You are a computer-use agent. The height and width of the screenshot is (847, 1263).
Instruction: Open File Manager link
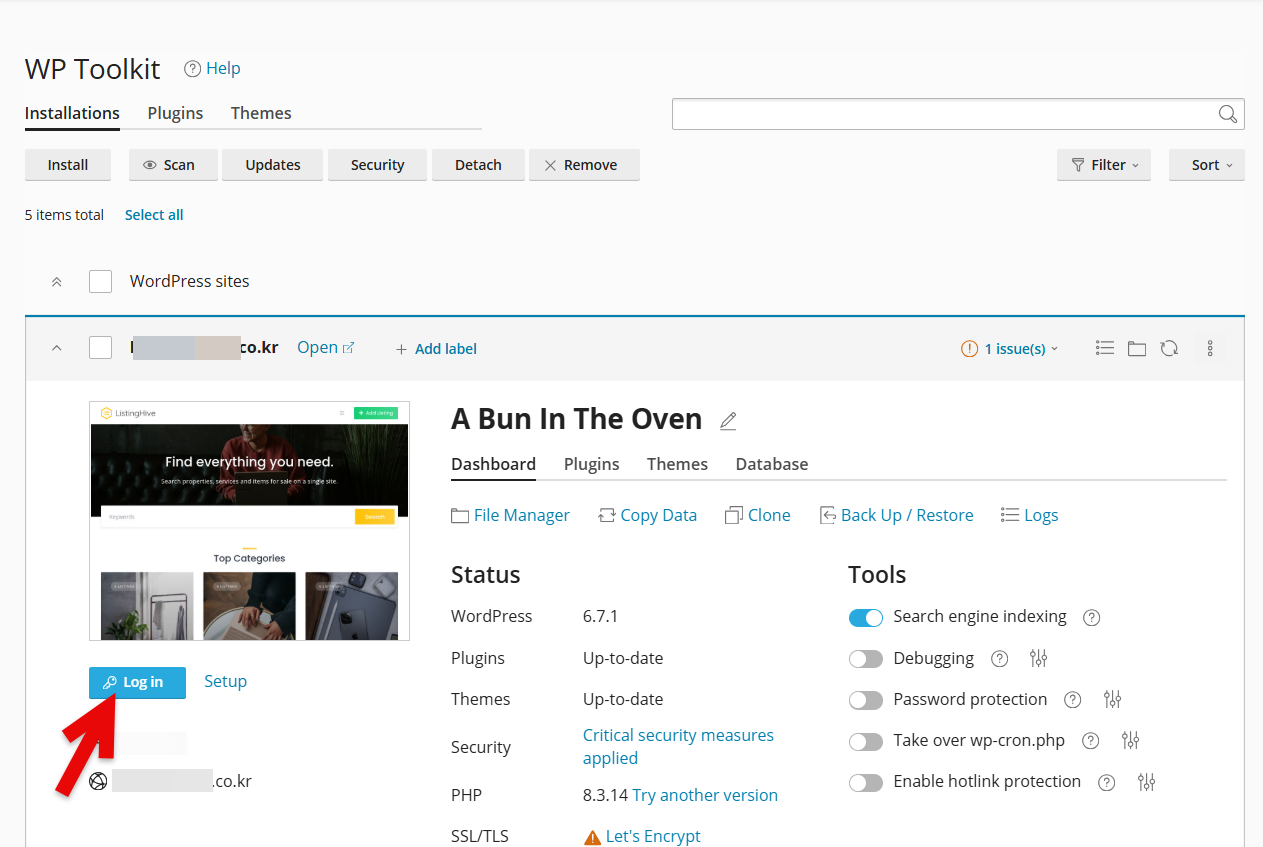click(510, 515)
